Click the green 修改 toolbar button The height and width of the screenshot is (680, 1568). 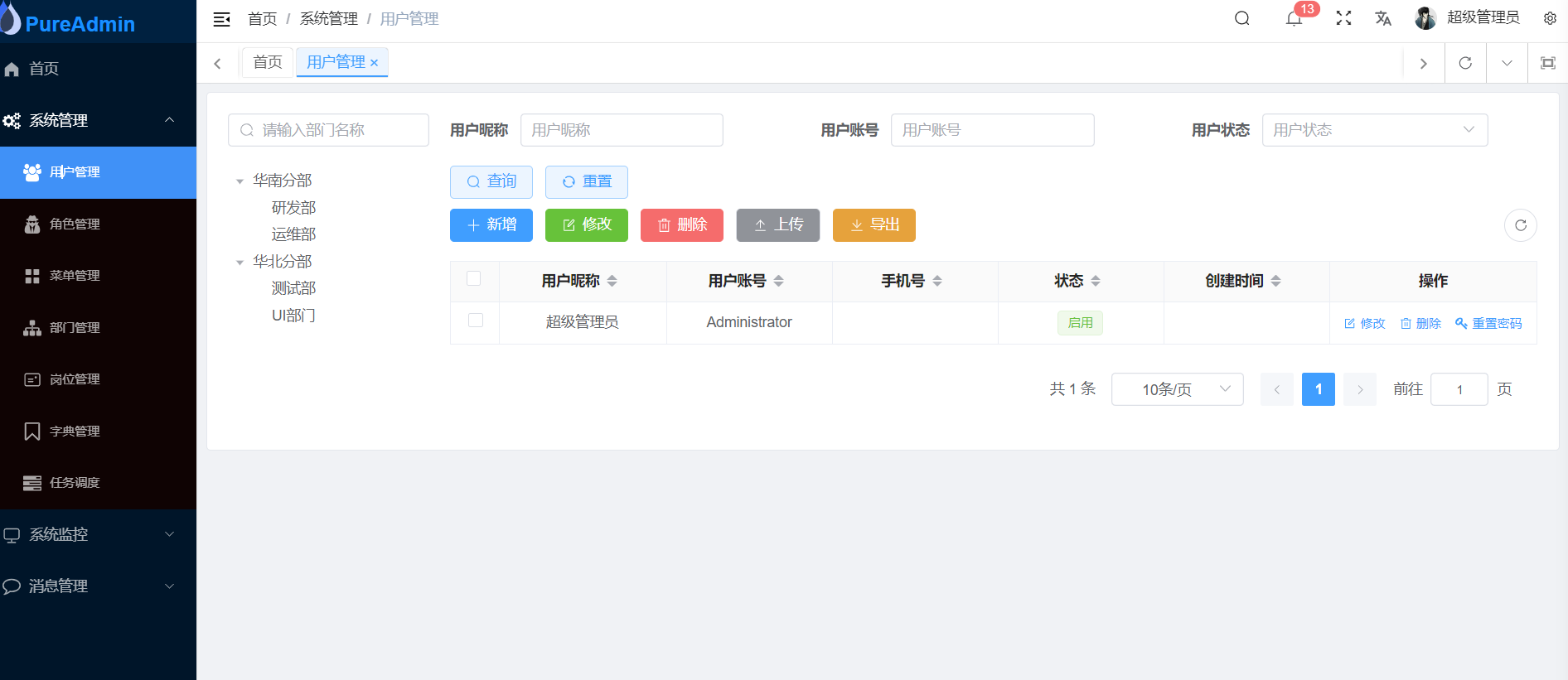pyautogui.click(x=587, y=225)
